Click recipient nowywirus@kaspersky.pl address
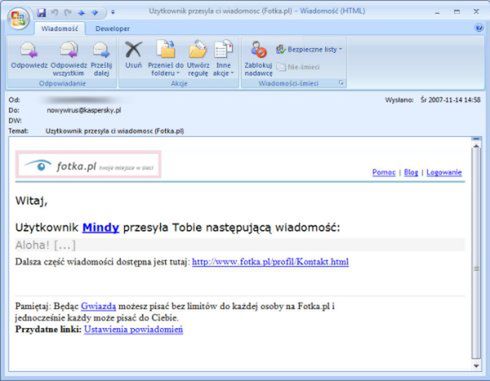This screenshot has width=490, height=381. pos(84,110)
